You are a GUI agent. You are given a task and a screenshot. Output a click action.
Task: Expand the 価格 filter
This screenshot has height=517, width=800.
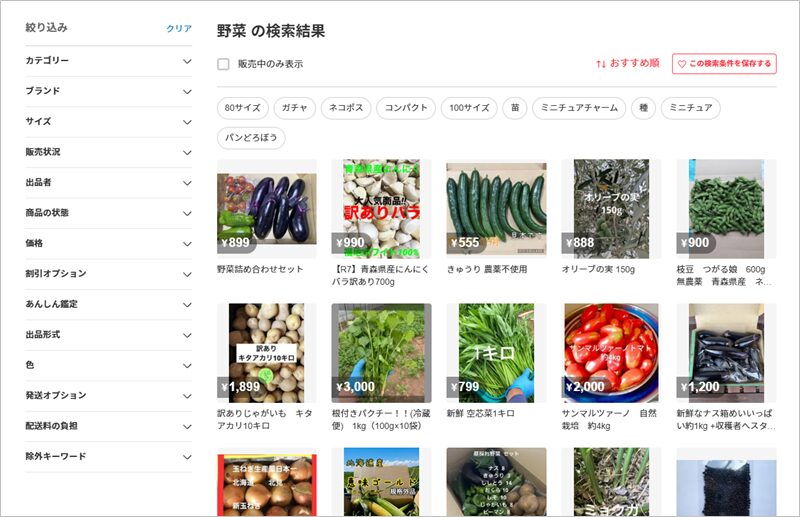[x=109, y=243]
